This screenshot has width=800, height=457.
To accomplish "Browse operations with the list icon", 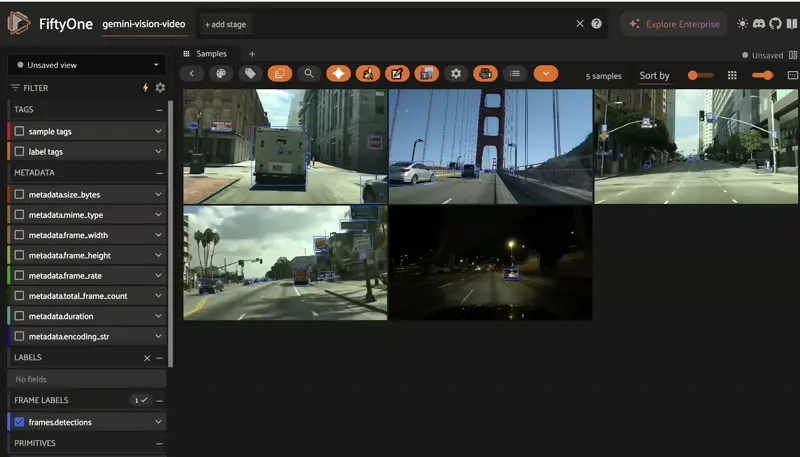I will (x=515, y=73).
